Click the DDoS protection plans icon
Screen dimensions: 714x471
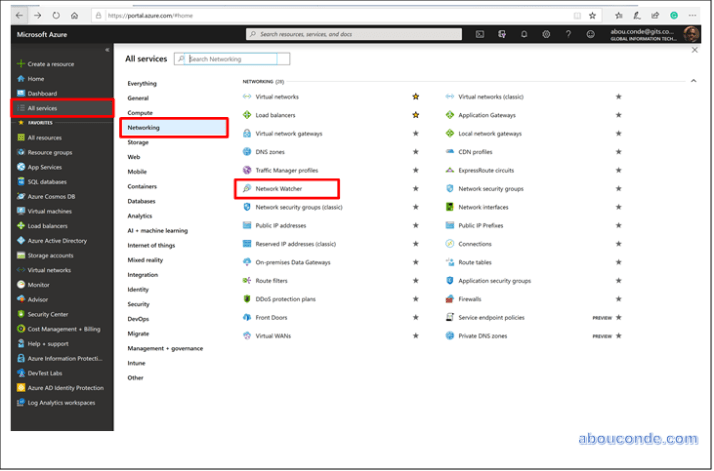(x=247, y=299)
